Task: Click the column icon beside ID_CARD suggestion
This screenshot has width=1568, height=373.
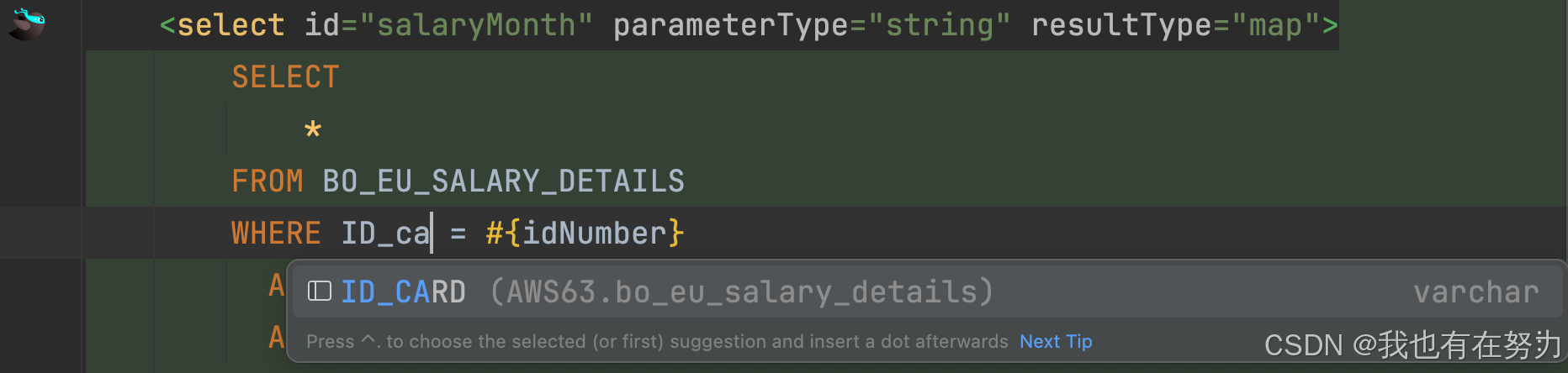Action: tap(320, 292)
